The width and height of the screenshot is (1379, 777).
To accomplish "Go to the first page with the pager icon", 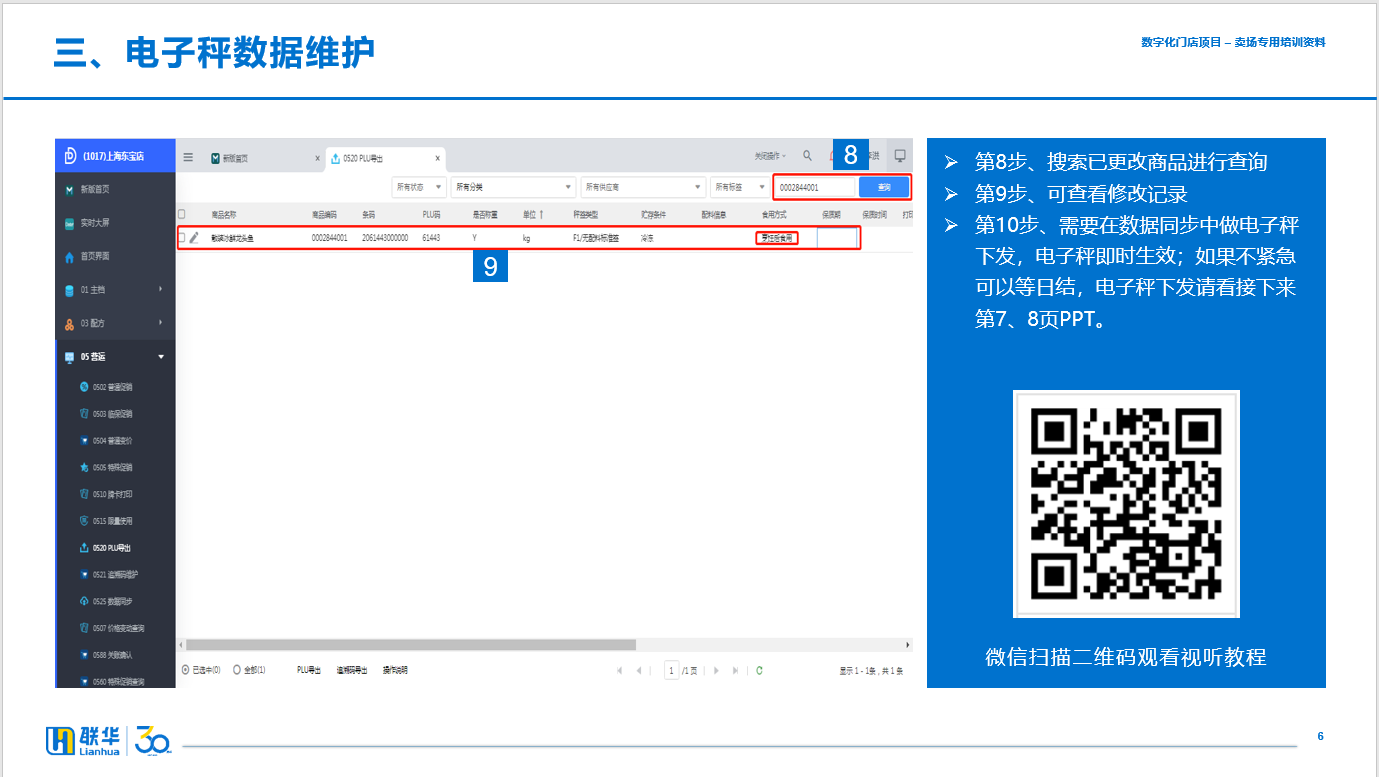I will 620,670.
